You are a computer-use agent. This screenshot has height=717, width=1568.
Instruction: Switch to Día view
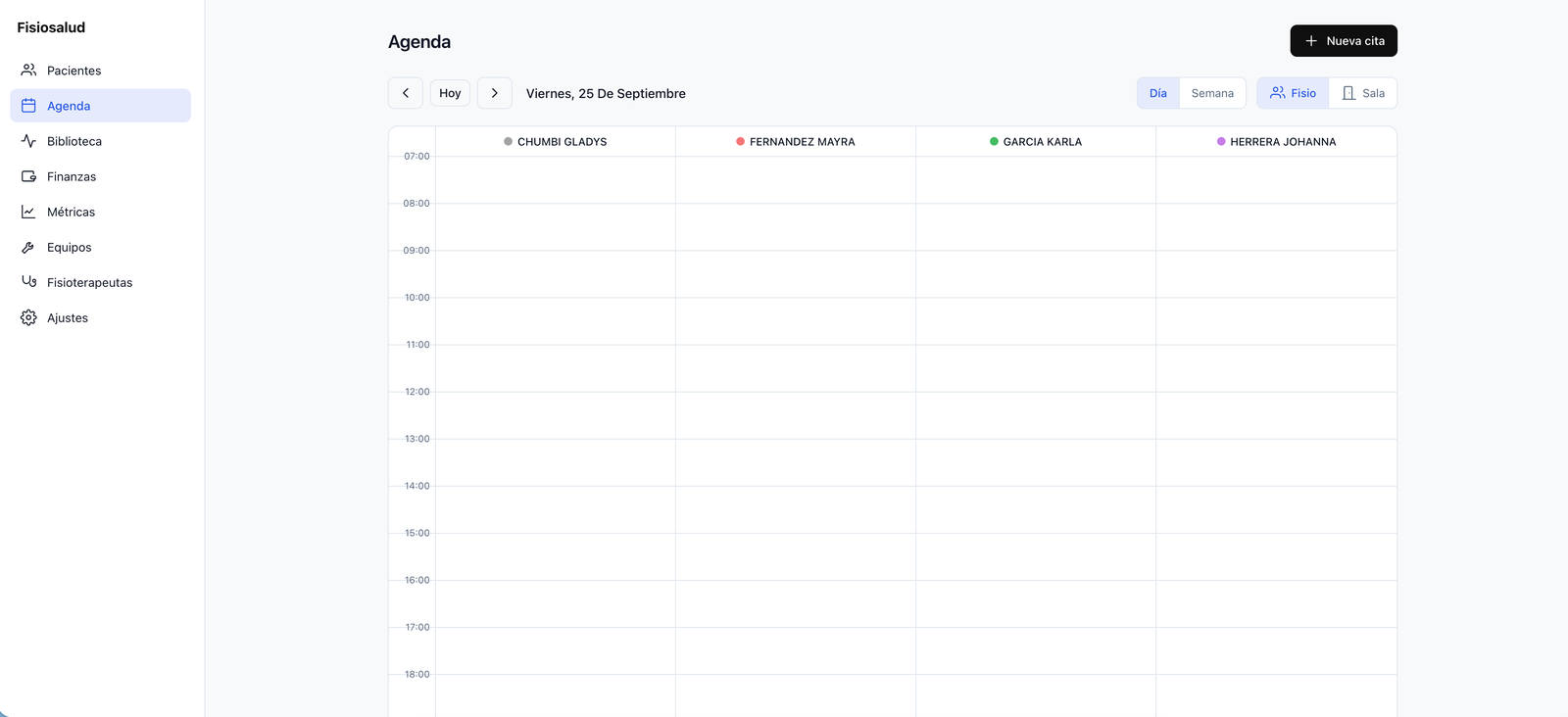(x=1158, y=93)
